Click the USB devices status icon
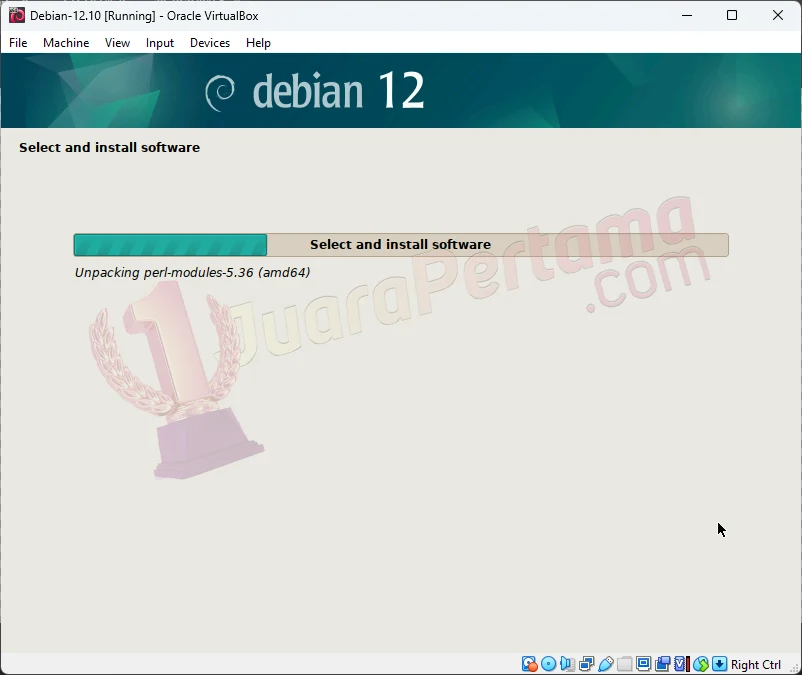The image size is (802, 675). [606, 663]
